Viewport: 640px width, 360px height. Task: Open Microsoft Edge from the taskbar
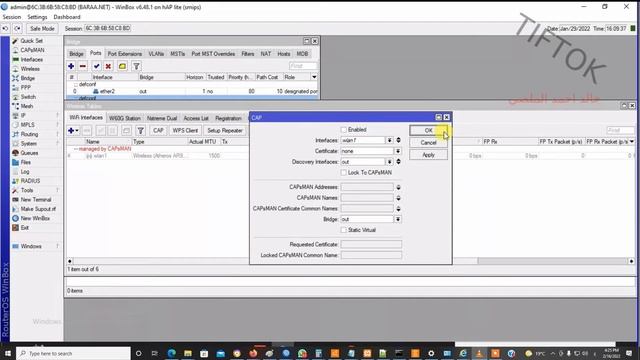tap(171, 353)
